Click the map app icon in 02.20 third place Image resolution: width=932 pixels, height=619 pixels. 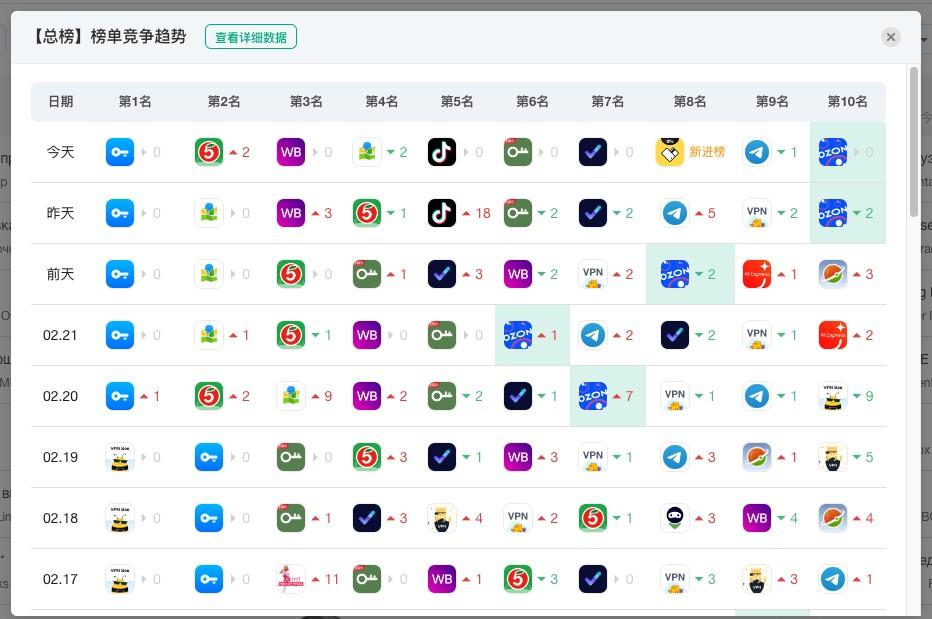click(x=291, y=396)
